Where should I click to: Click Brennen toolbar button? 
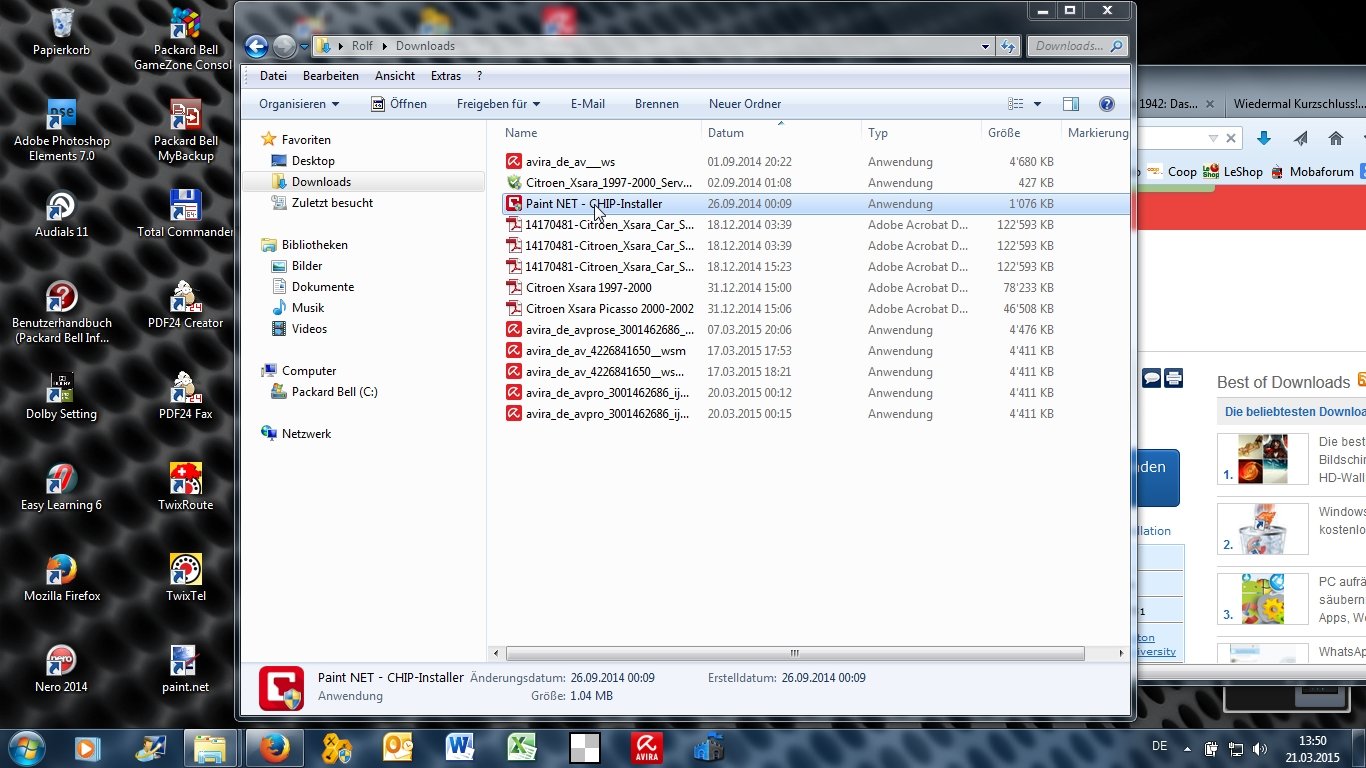tap(657, 104)
